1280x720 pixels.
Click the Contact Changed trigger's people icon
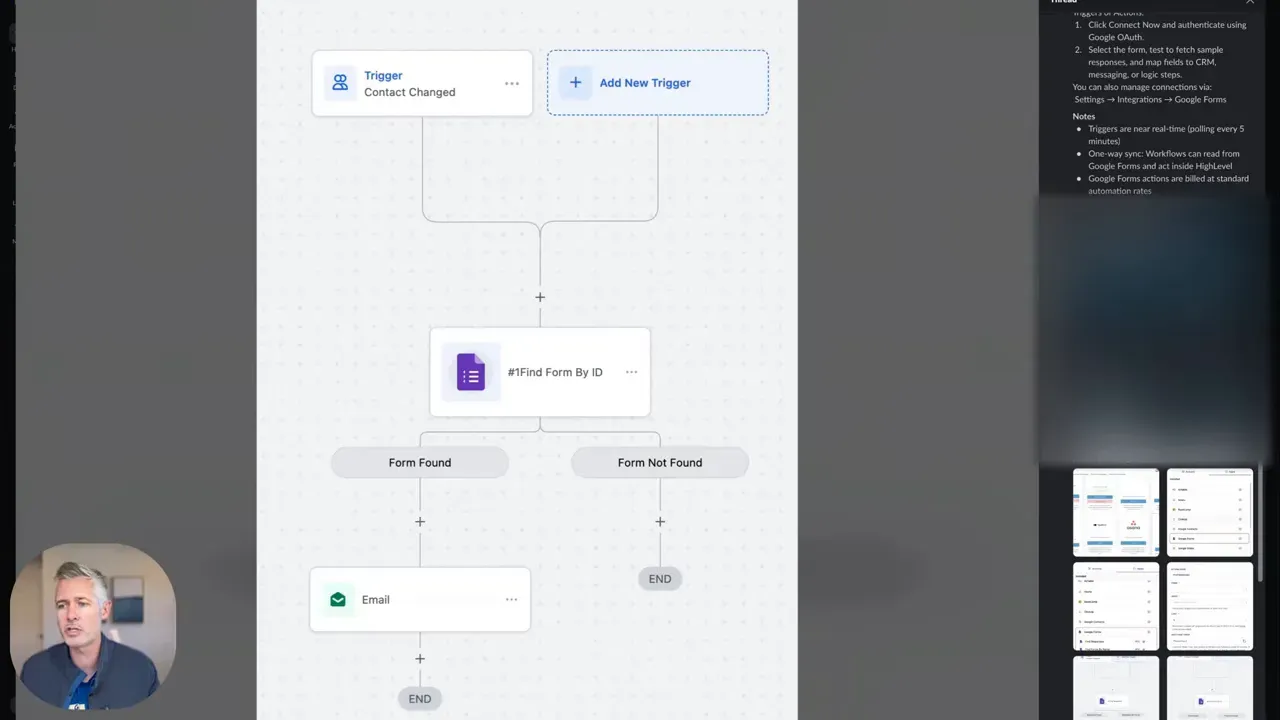(340, 83)
